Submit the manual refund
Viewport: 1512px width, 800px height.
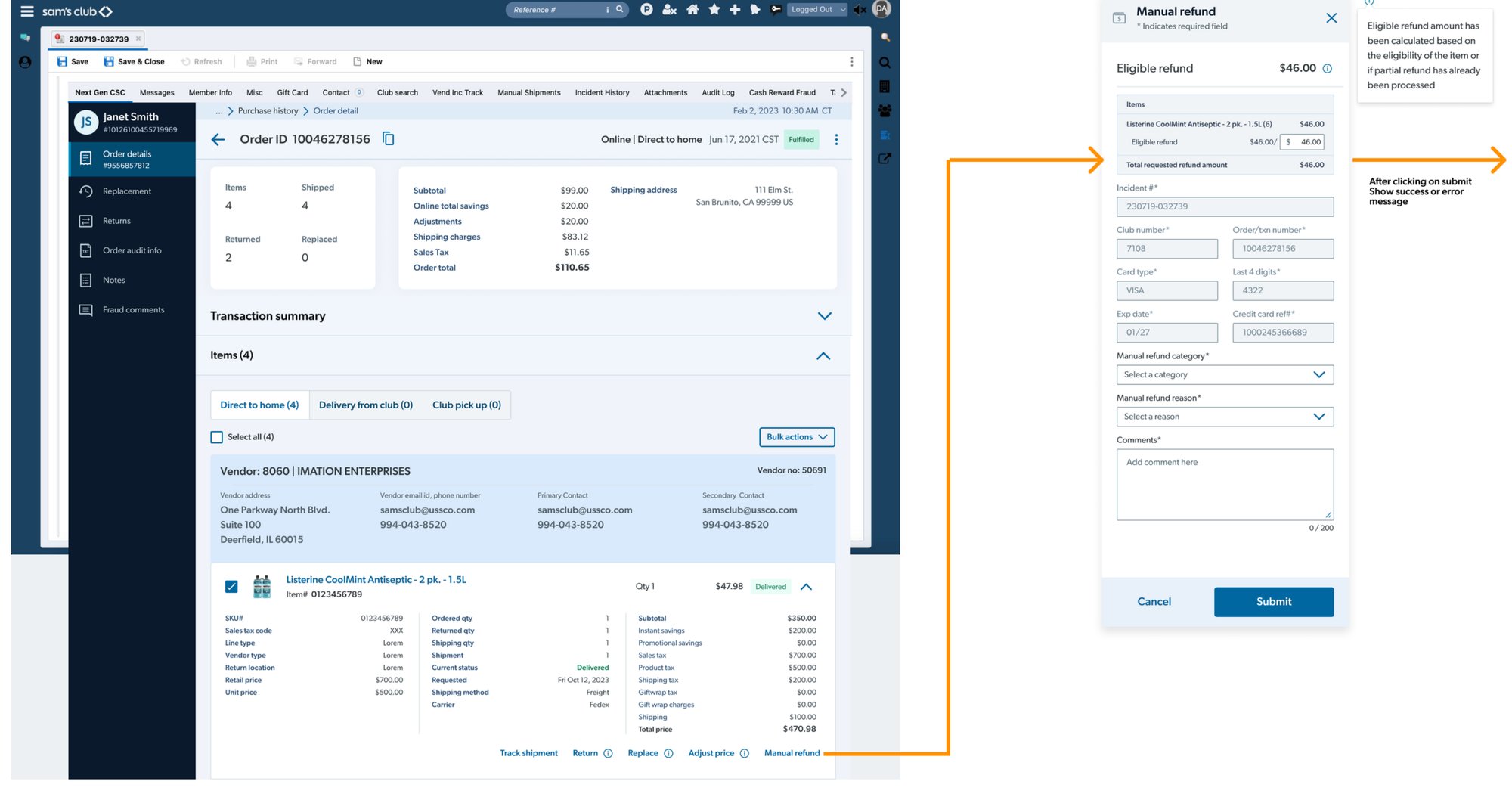[1274, 602]
